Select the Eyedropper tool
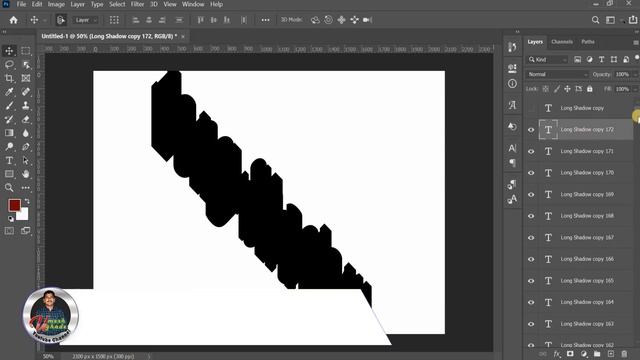Screen dimensions: 640x360 coord(9,92)
